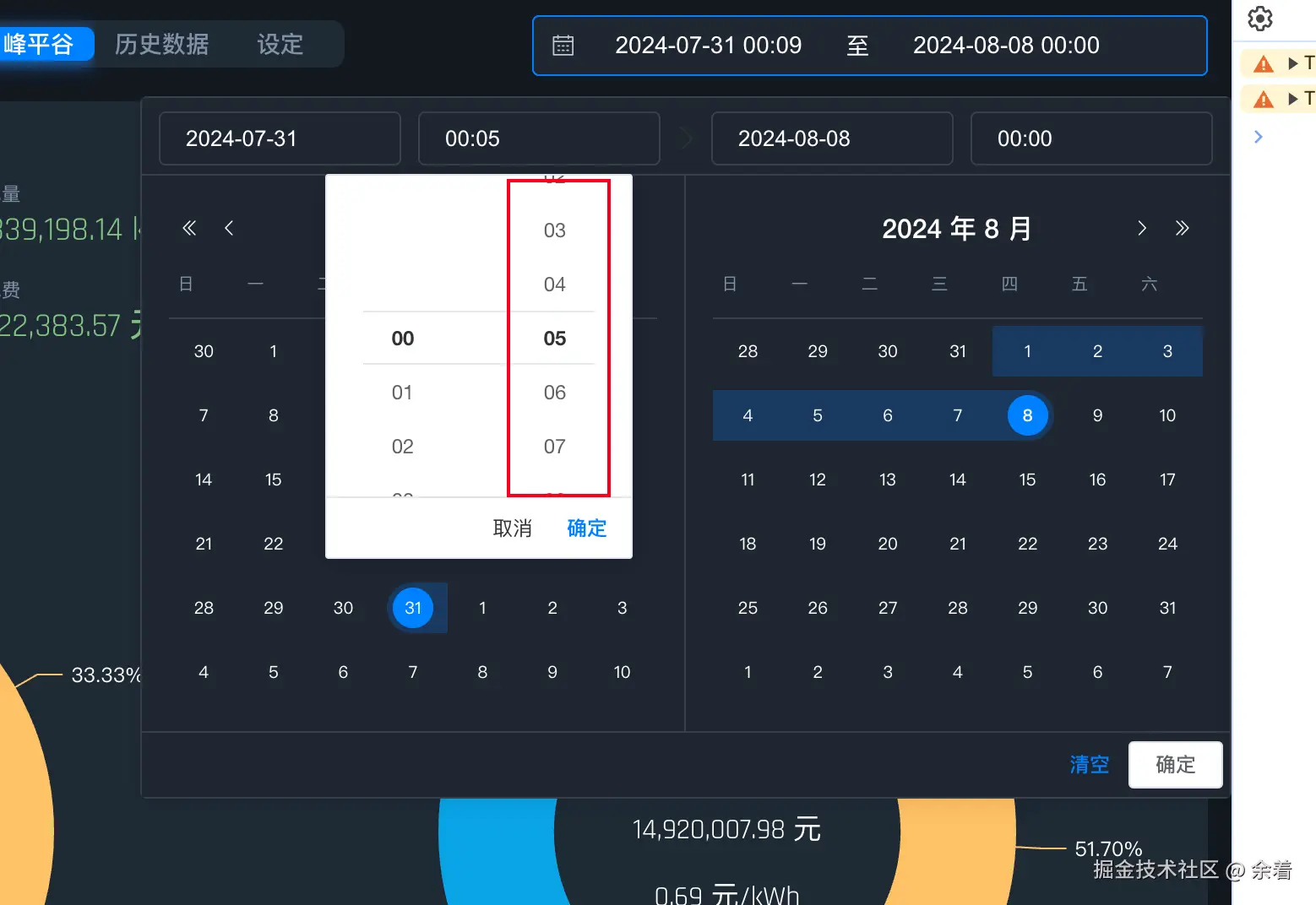This screenshot has width=1316, height=905.
Task: Click blue 确定 in the time picker
Action: tap(587, 528)
